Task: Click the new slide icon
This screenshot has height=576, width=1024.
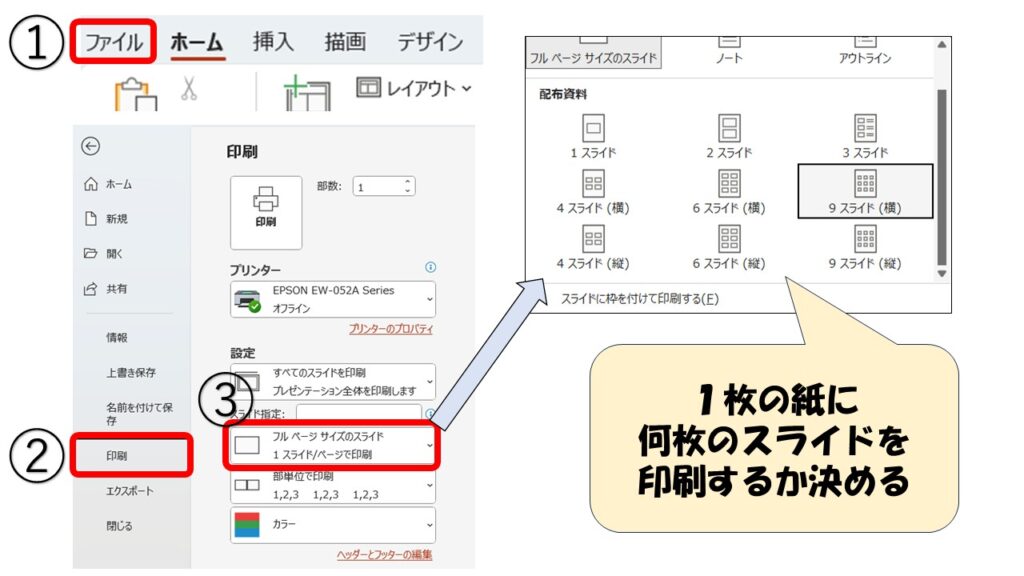Action: tap(307, 93)
